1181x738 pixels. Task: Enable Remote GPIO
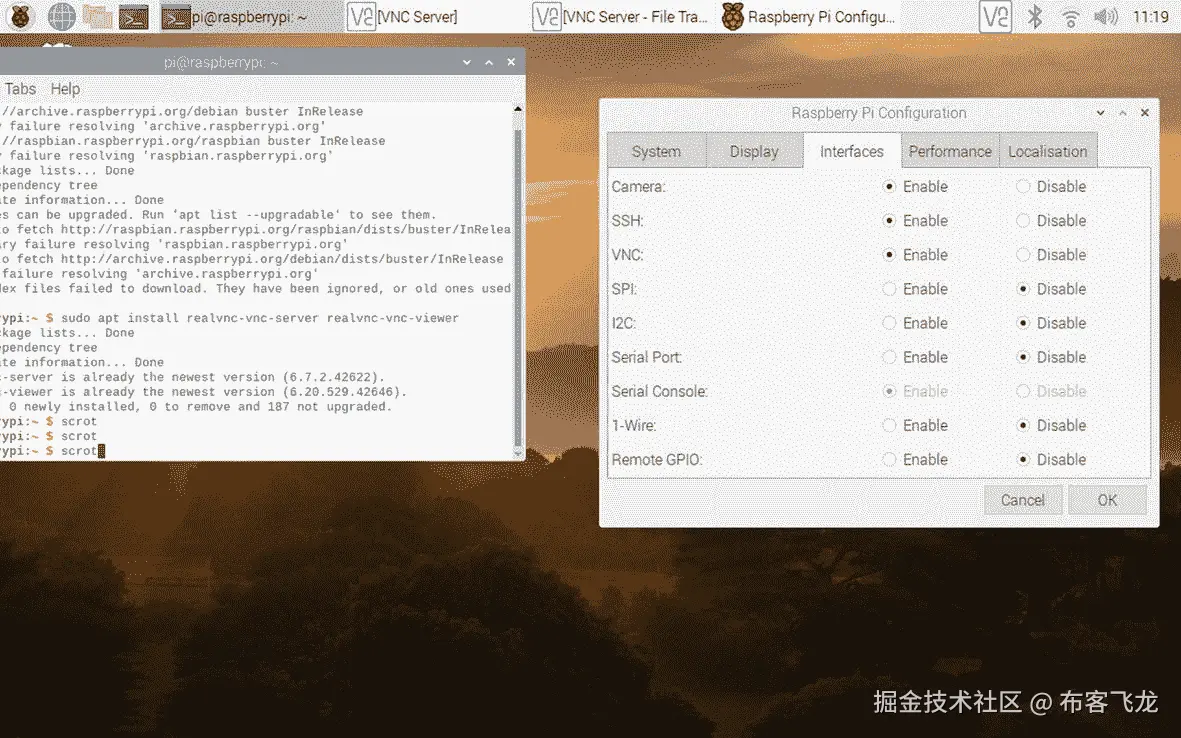pos(890,459)
